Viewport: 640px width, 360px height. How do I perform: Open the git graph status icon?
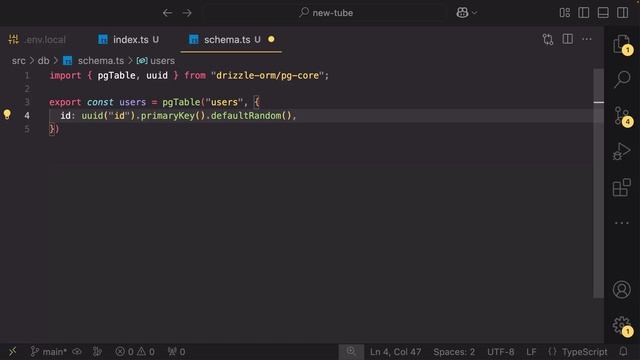pos(97,351)
